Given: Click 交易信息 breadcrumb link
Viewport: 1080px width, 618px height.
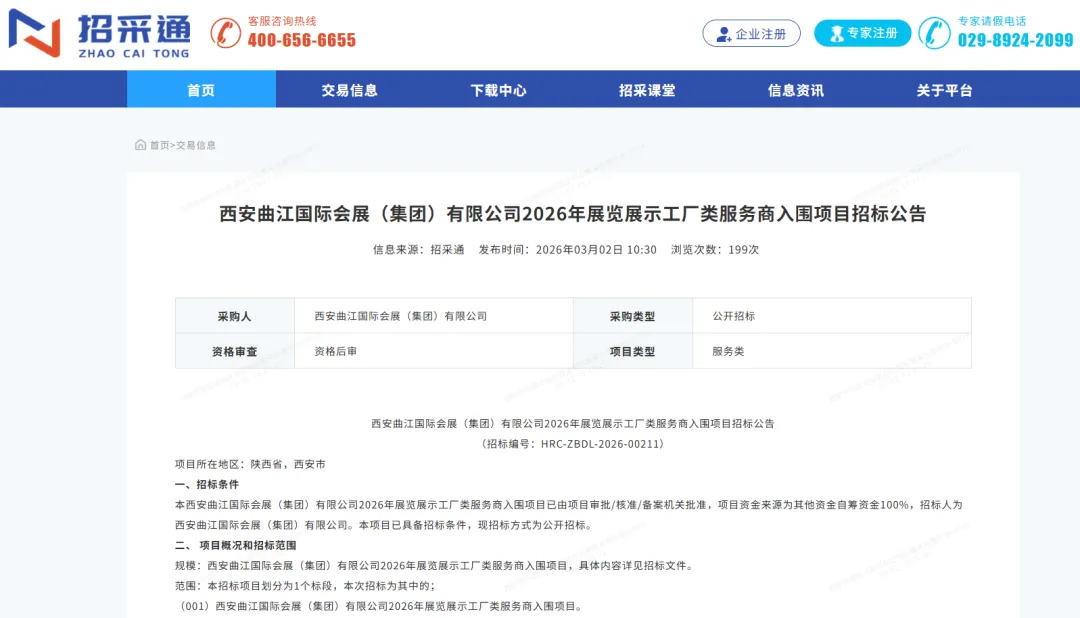Looking at the screenshot, I should (196, 145).
